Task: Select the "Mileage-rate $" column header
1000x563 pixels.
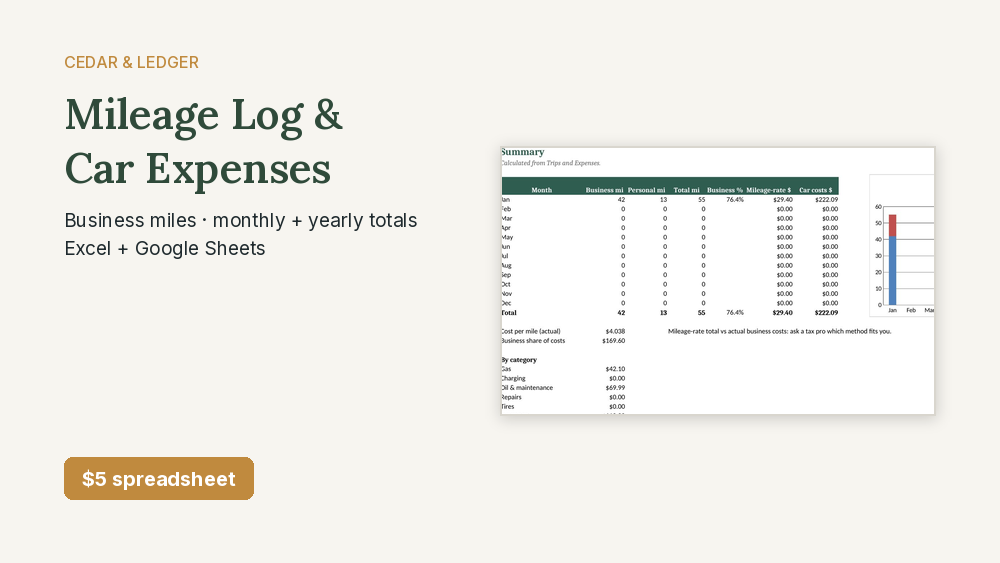Action: pyautogui.click(x=768, y=190)
